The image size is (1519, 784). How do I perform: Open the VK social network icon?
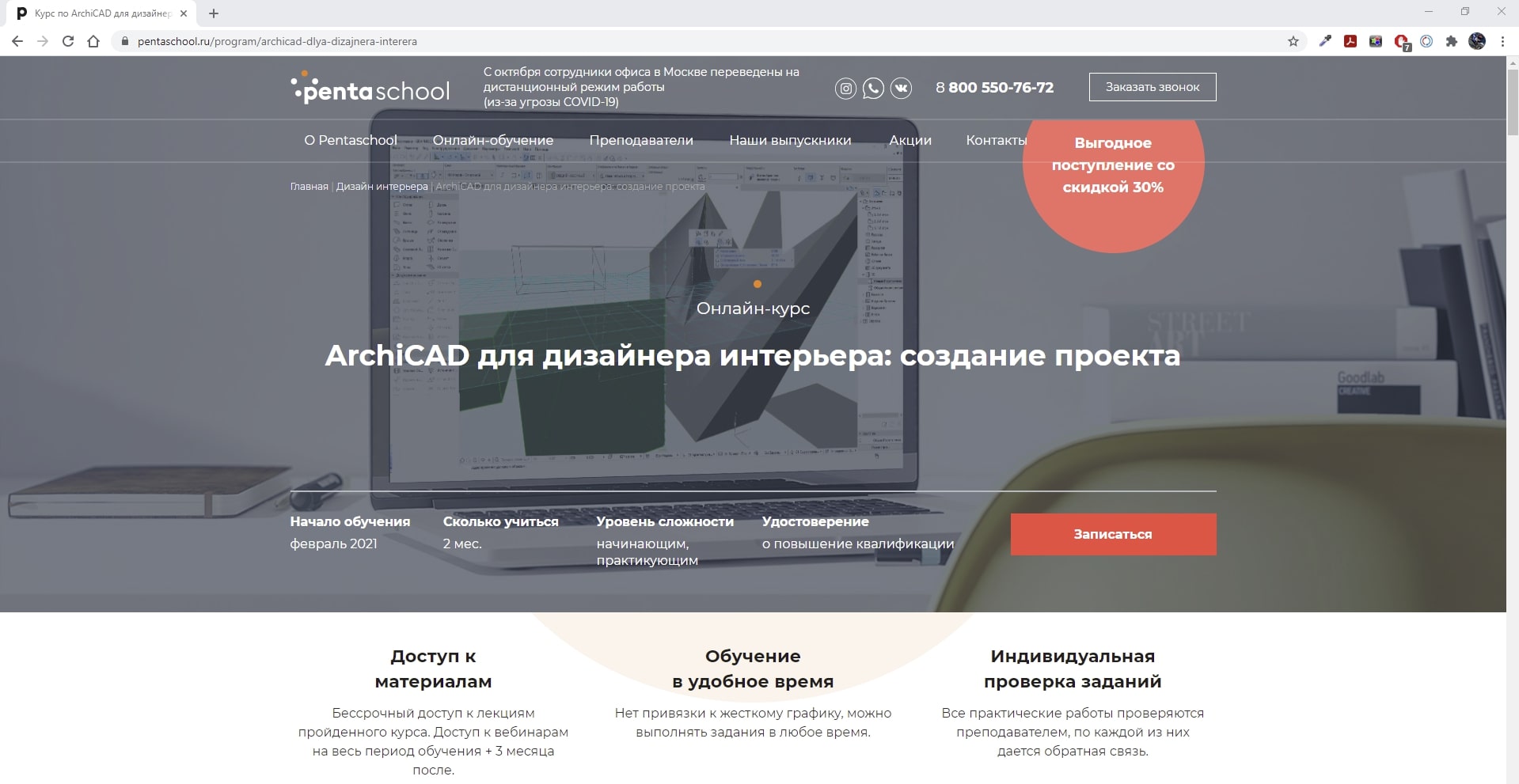901,88
